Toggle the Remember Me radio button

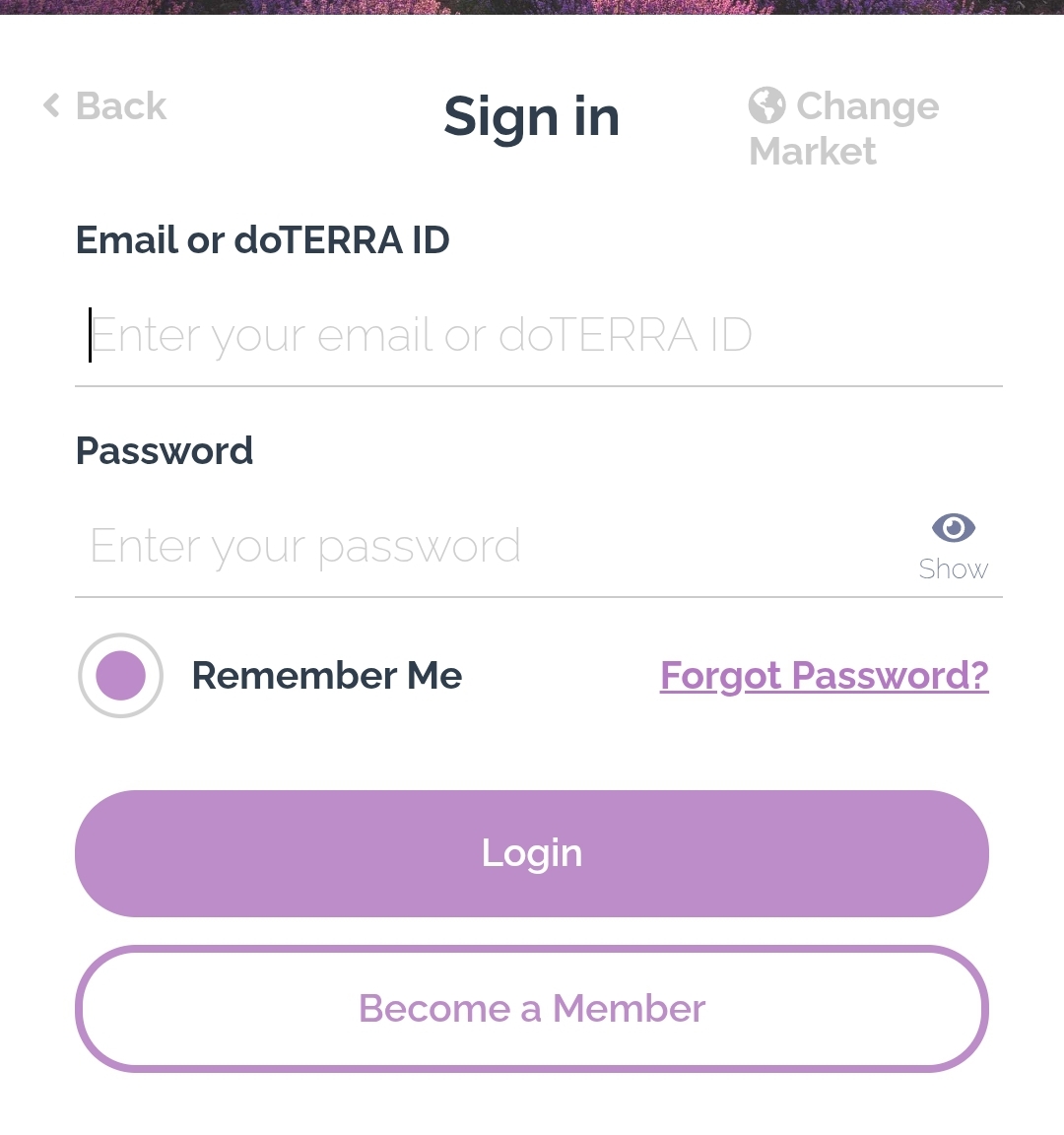(120, 676)
